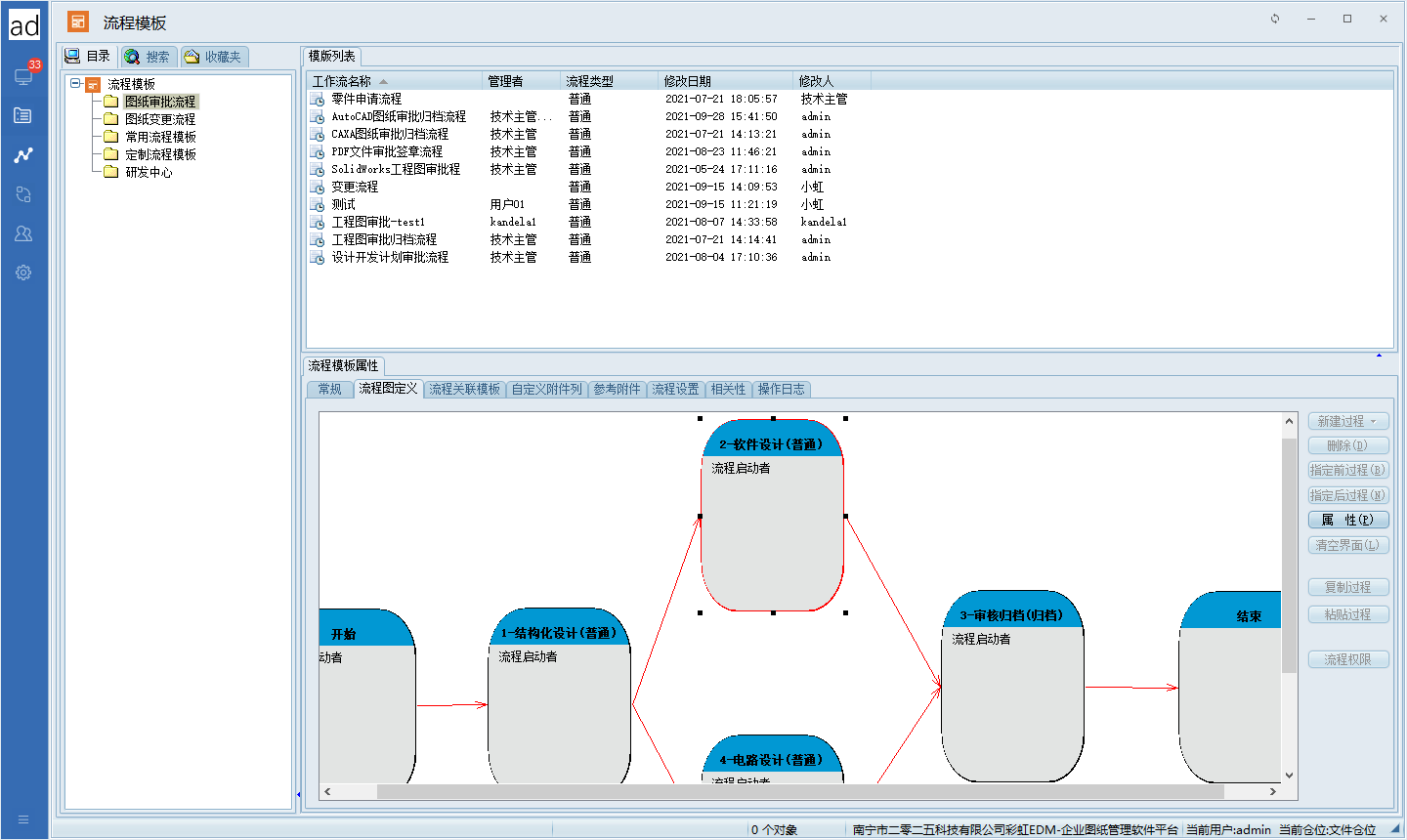This screenshot has height=840, width=1407.
Task: Sort by 管理者 column header
Action: click(x=523, y=81)
